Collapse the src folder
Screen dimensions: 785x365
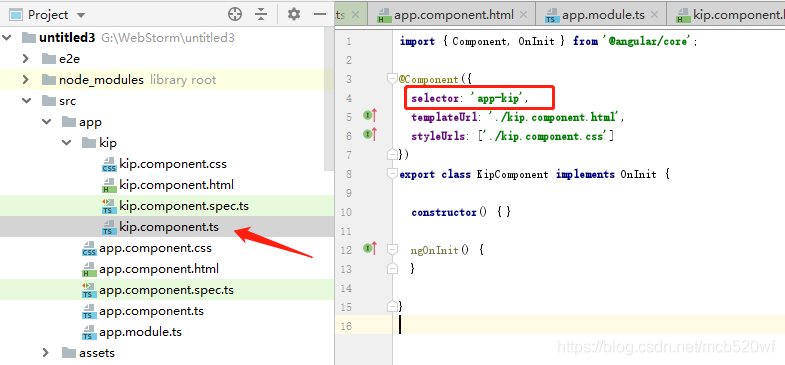[26, 101]
